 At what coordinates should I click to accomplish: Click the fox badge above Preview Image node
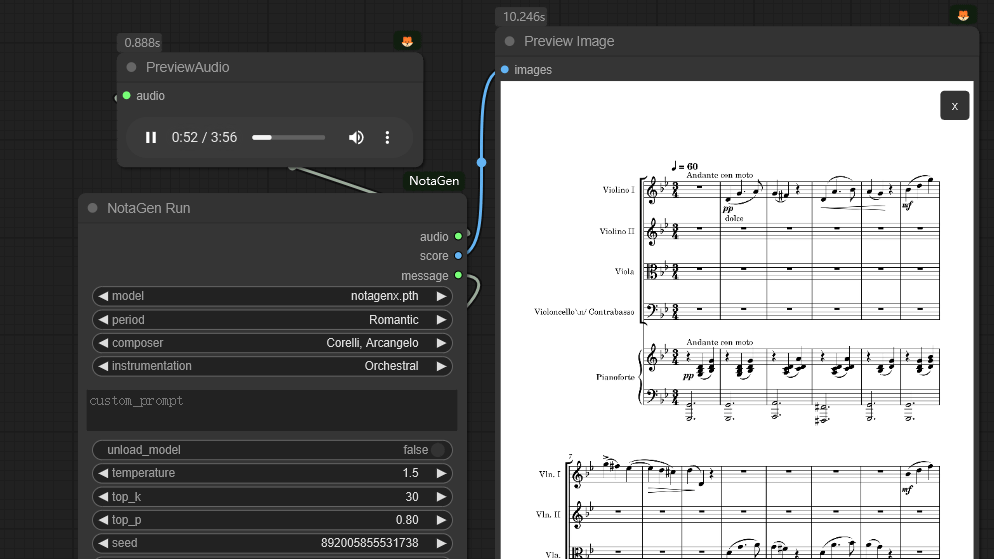coord(963,15)
